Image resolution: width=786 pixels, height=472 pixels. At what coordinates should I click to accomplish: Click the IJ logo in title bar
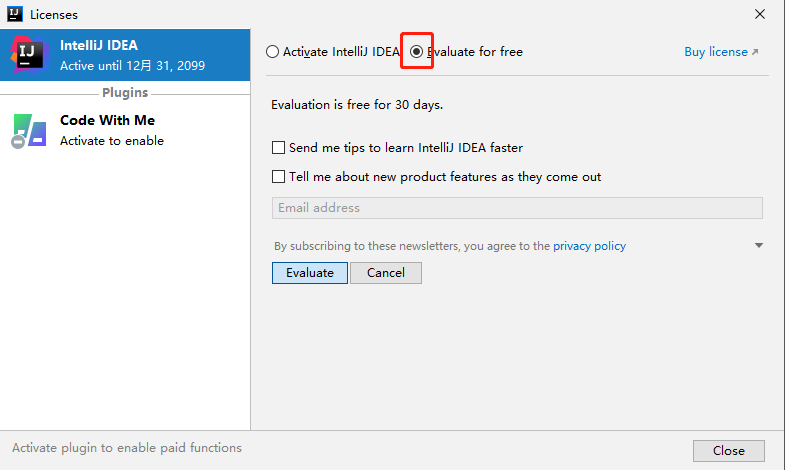click(x=15, y=14)
